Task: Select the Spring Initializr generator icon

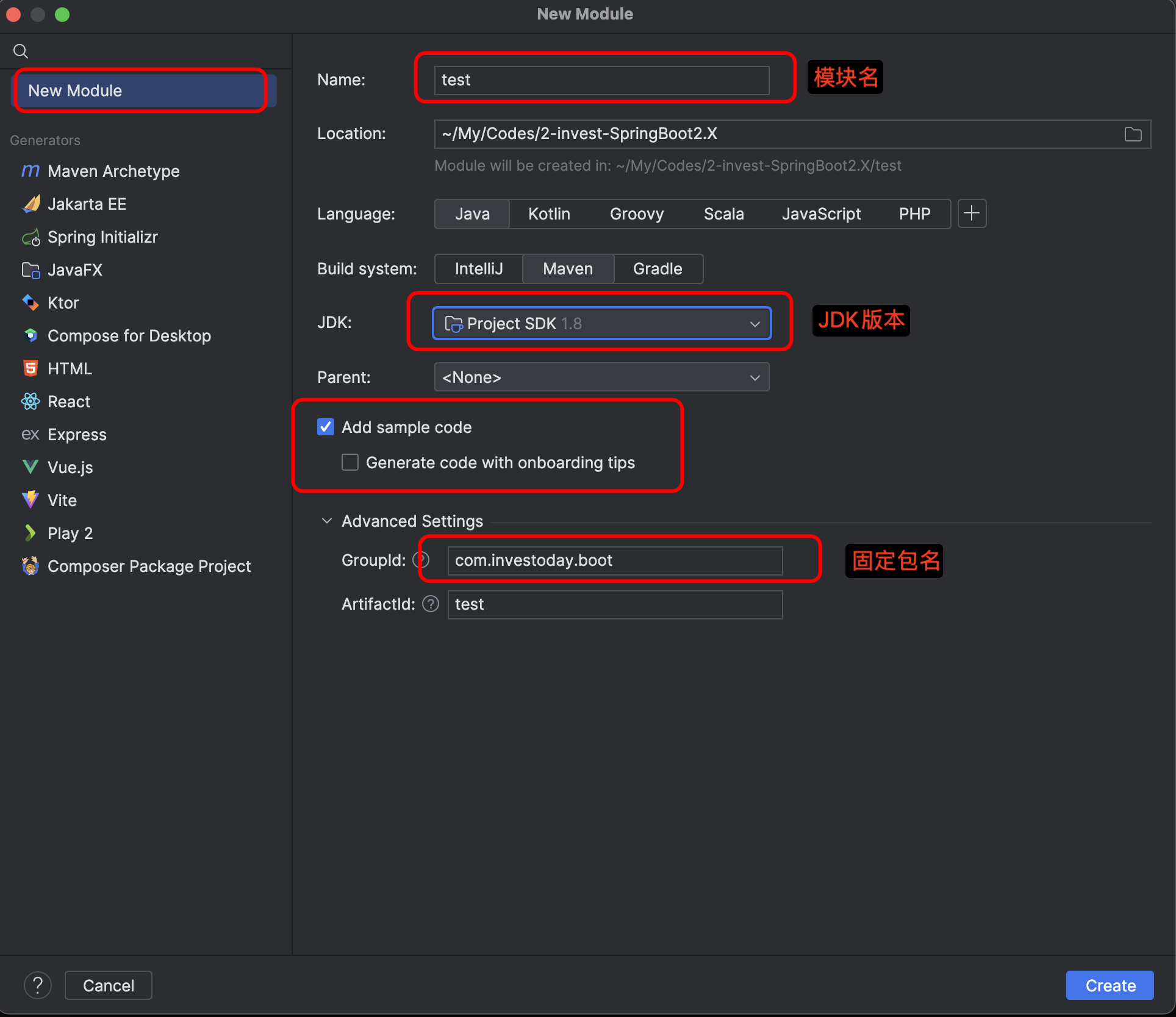Action: 30,237
